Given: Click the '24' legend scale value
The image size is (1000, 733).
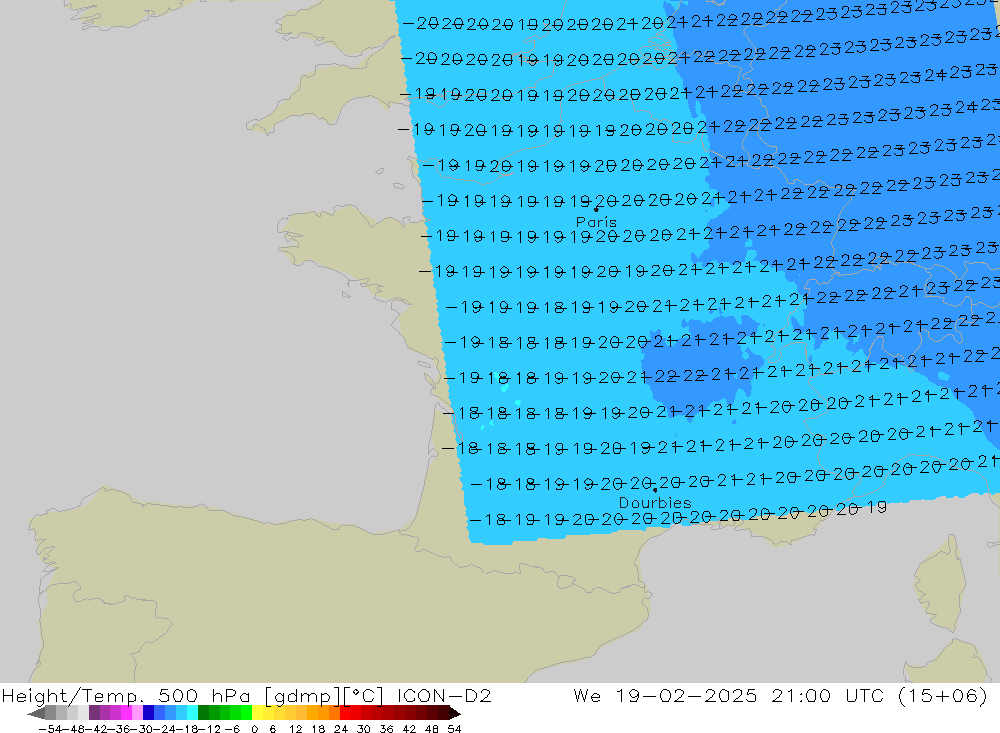Looking at the screenshot, I should (x=341, y=729).
